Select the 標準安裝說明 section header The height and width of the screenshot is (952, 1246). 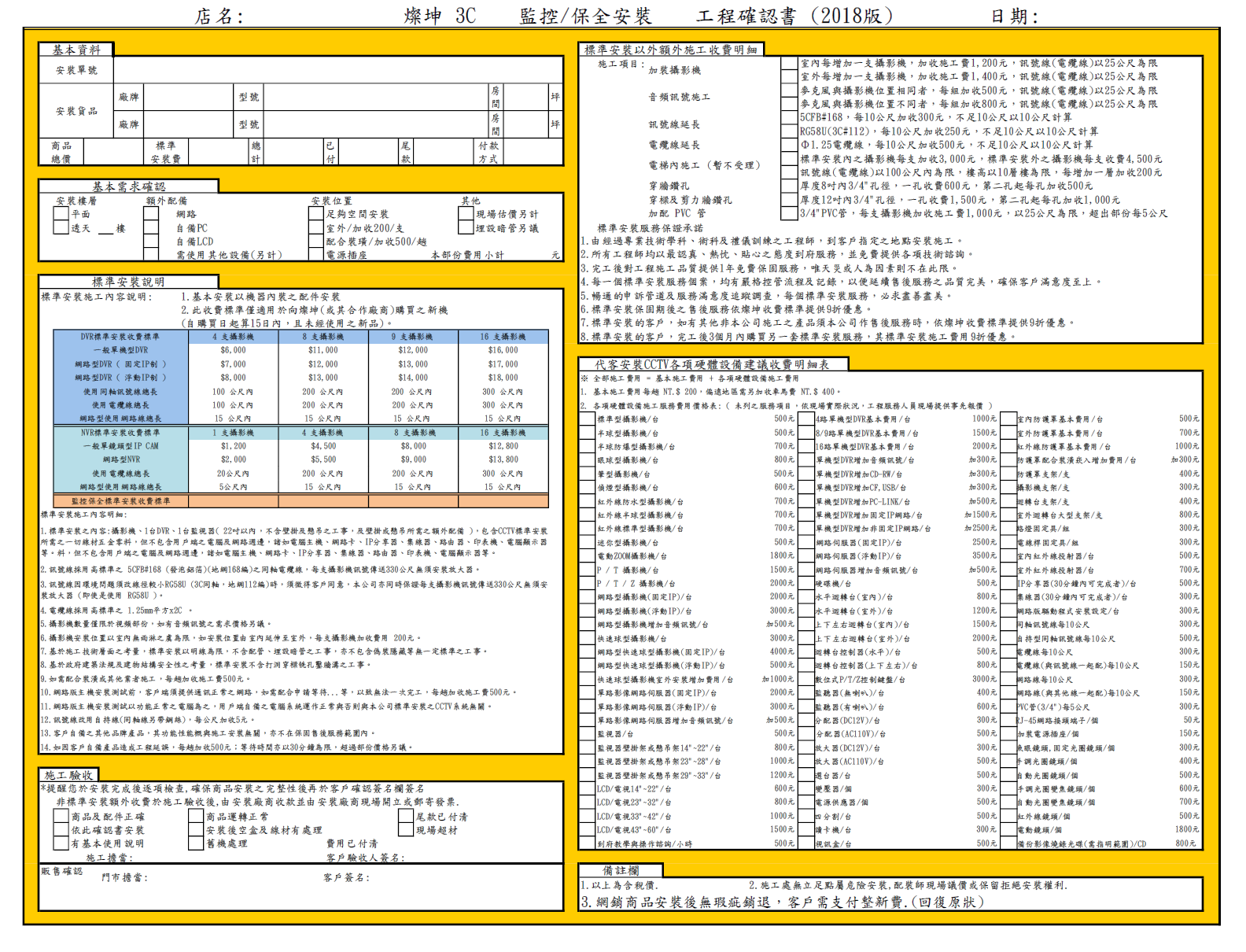(128, 282)
